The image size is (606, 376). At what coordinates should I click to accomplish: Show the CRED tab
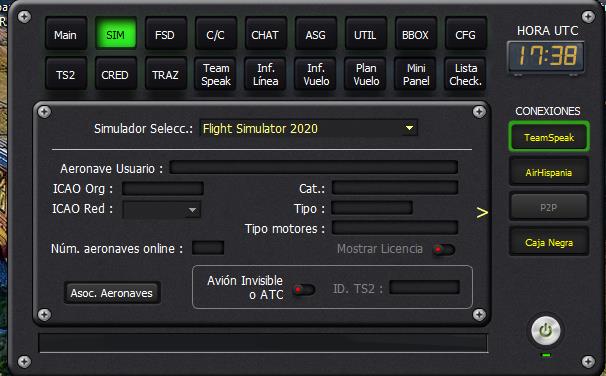116,73
